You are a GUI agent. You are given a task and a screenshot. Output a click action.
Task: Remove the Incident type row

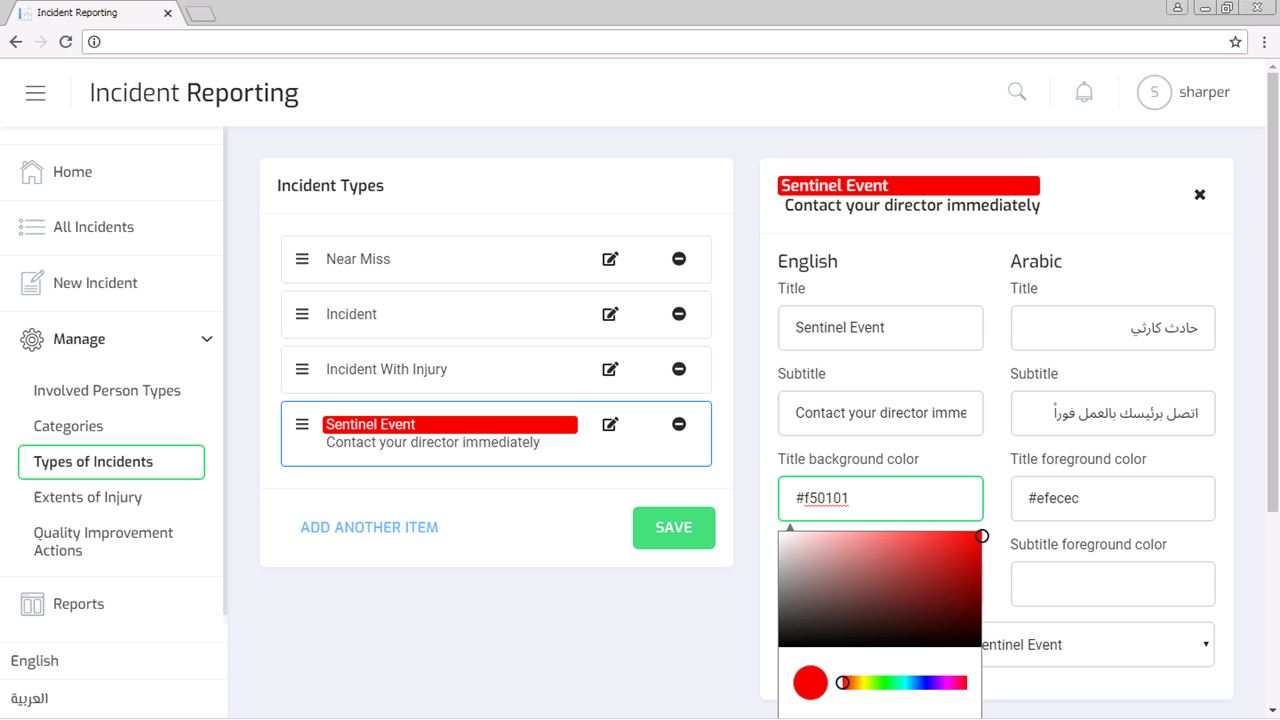point(679,314)
